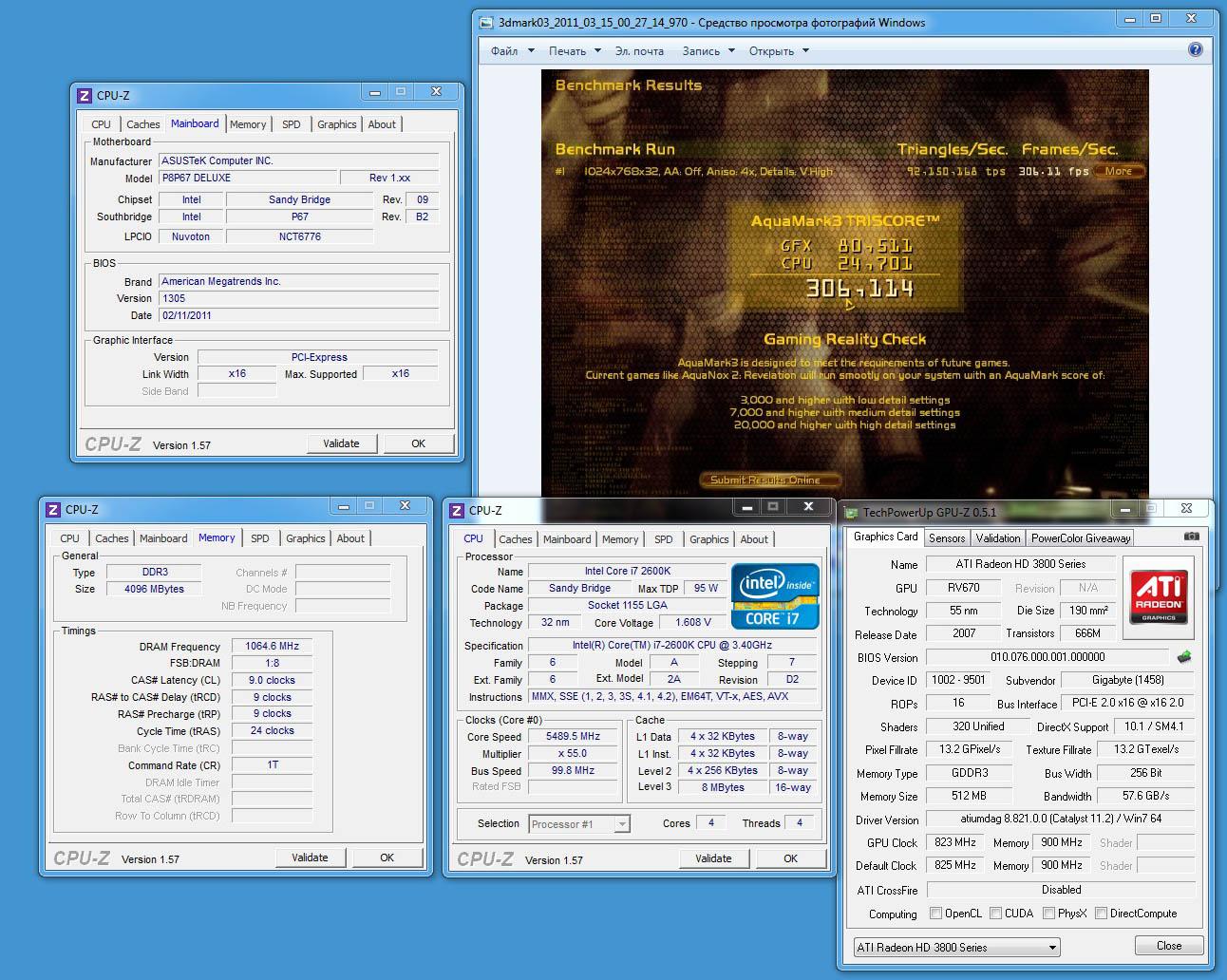Minimize the GPU-Z window

(x=1124, y=508)
